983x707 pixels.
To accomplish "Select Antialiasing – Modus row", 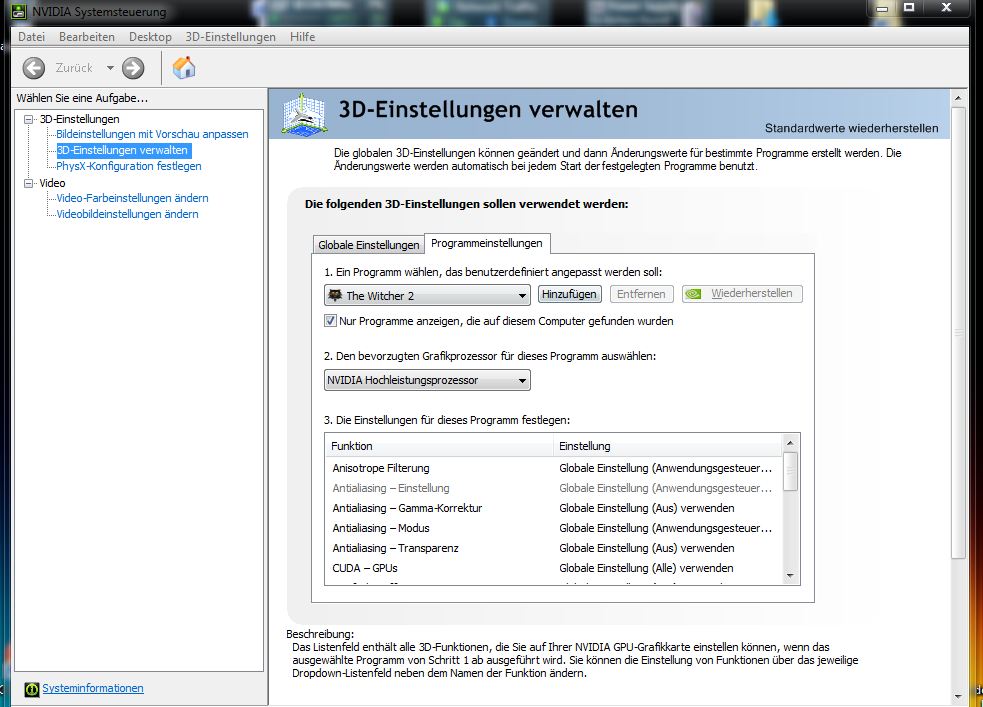I will [x=554, y=528].
